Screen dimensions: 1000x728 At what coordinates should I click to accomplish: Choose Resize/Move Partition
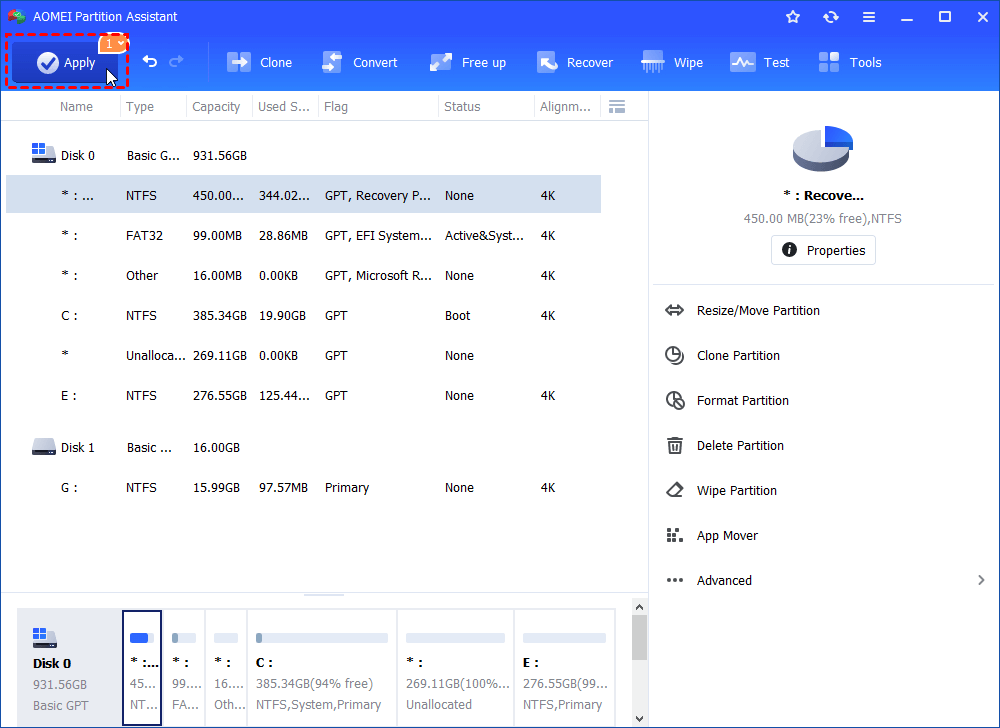tap(757, 311)
